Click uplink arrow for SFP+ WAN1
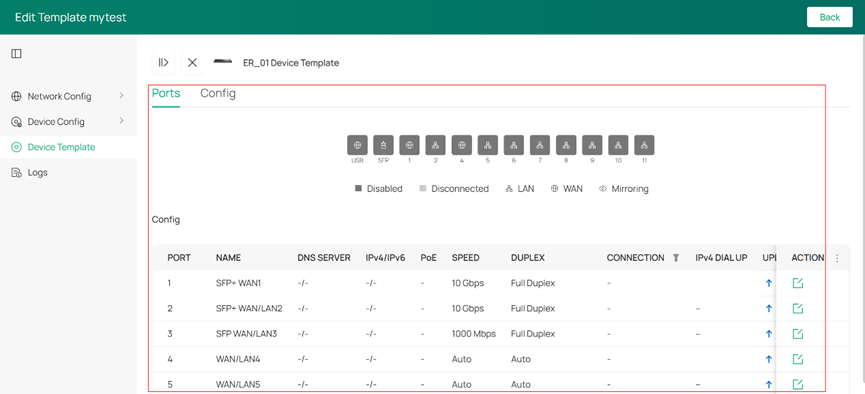865x394 pixels. [x=769, y=283]
